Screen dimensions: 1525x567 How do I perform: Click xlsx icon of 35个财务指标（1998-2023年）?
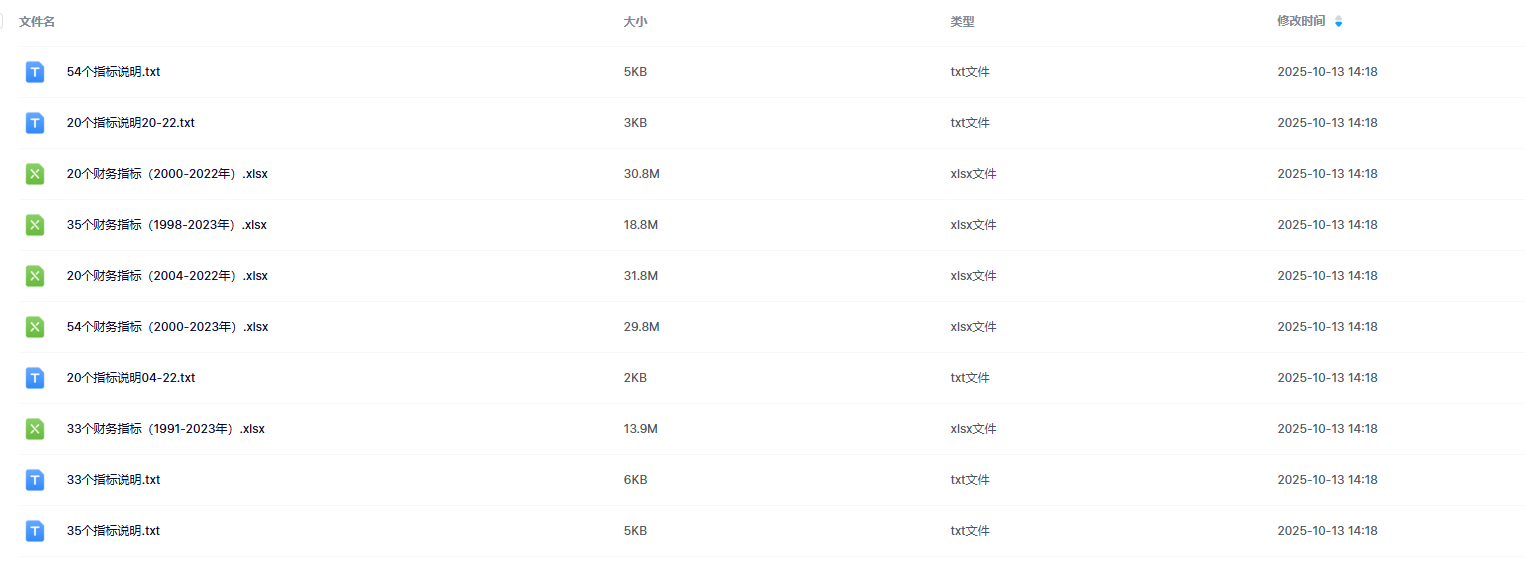pos(35,225)
